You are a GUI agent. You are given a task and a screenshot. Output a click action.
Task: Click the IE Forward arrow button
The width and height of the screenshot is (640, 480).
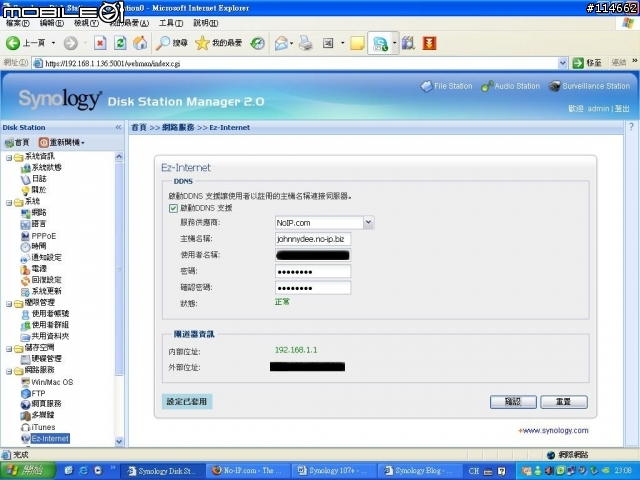pyautogui.click(x=70, y=43)
